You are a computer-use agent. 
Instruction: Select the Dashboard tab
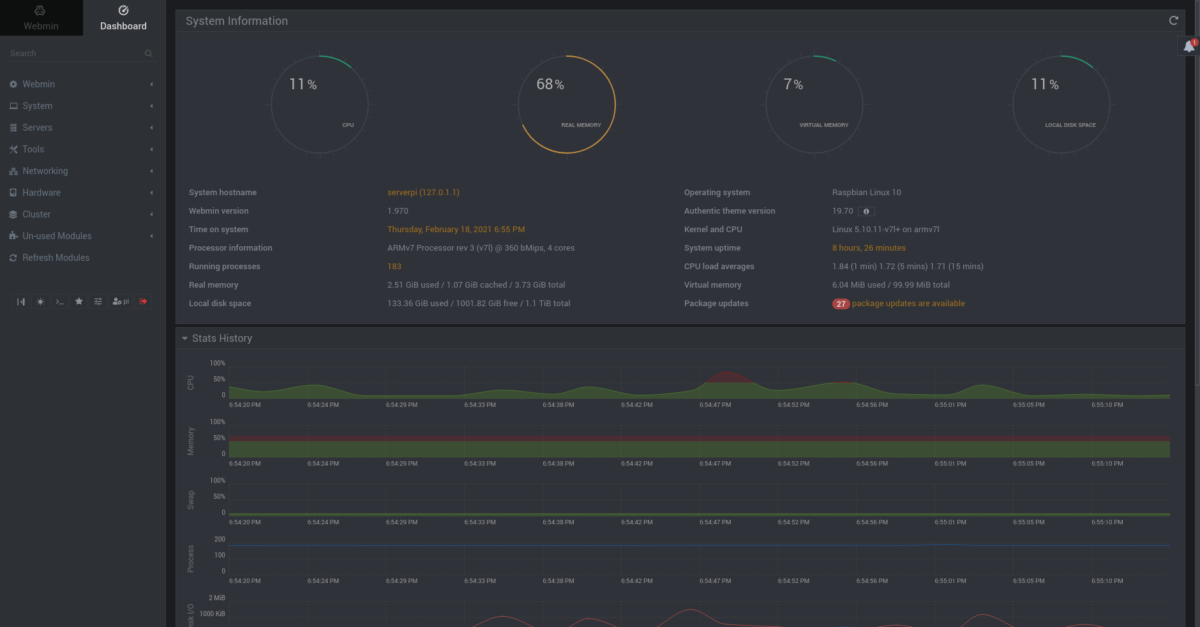(x=123, y=17)
